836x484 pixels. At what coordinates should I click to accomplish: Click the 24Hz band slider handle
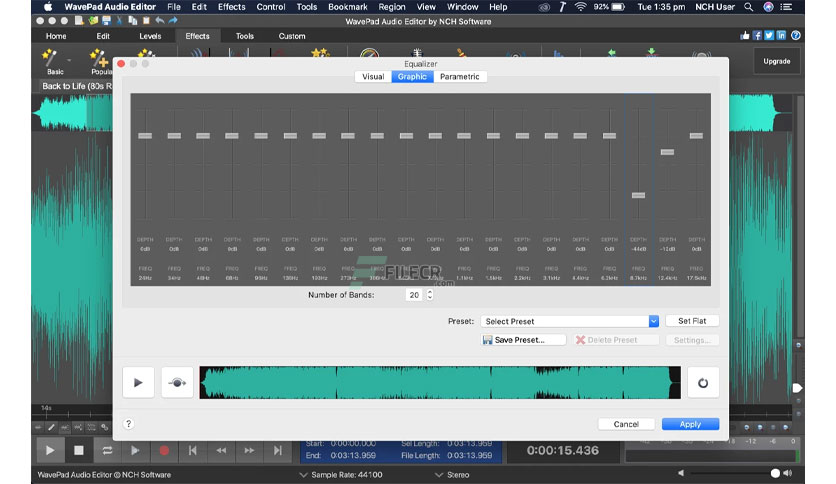click(145, 136)
